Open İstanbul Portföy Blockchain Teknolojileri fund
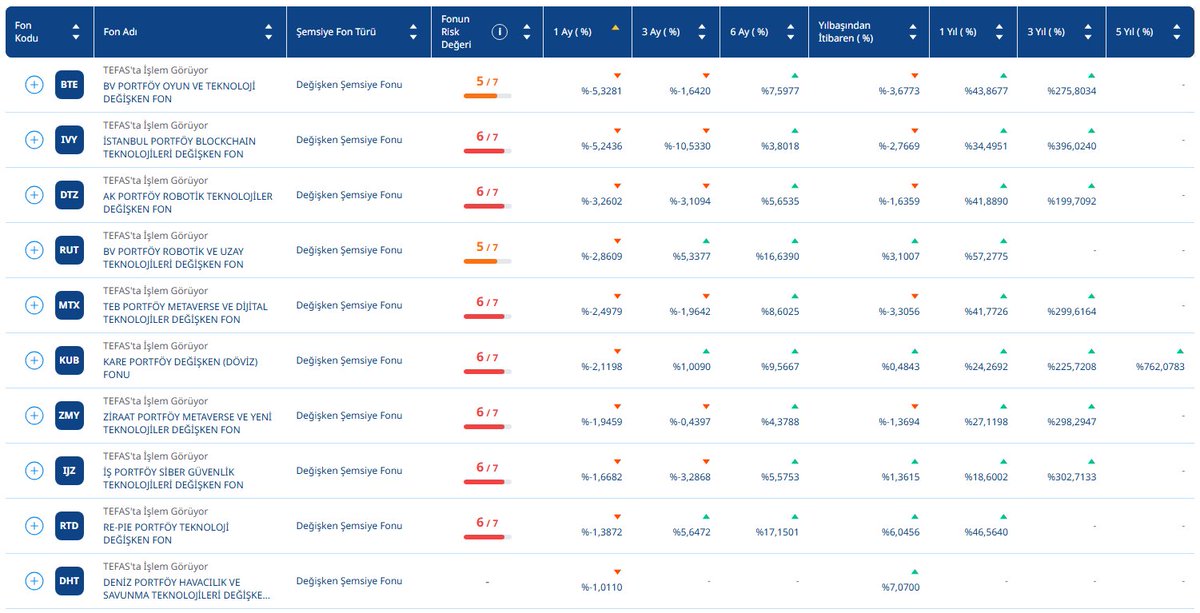This screenshot has height=613, width=1200. pyautogui.click(x=179, y=147)
